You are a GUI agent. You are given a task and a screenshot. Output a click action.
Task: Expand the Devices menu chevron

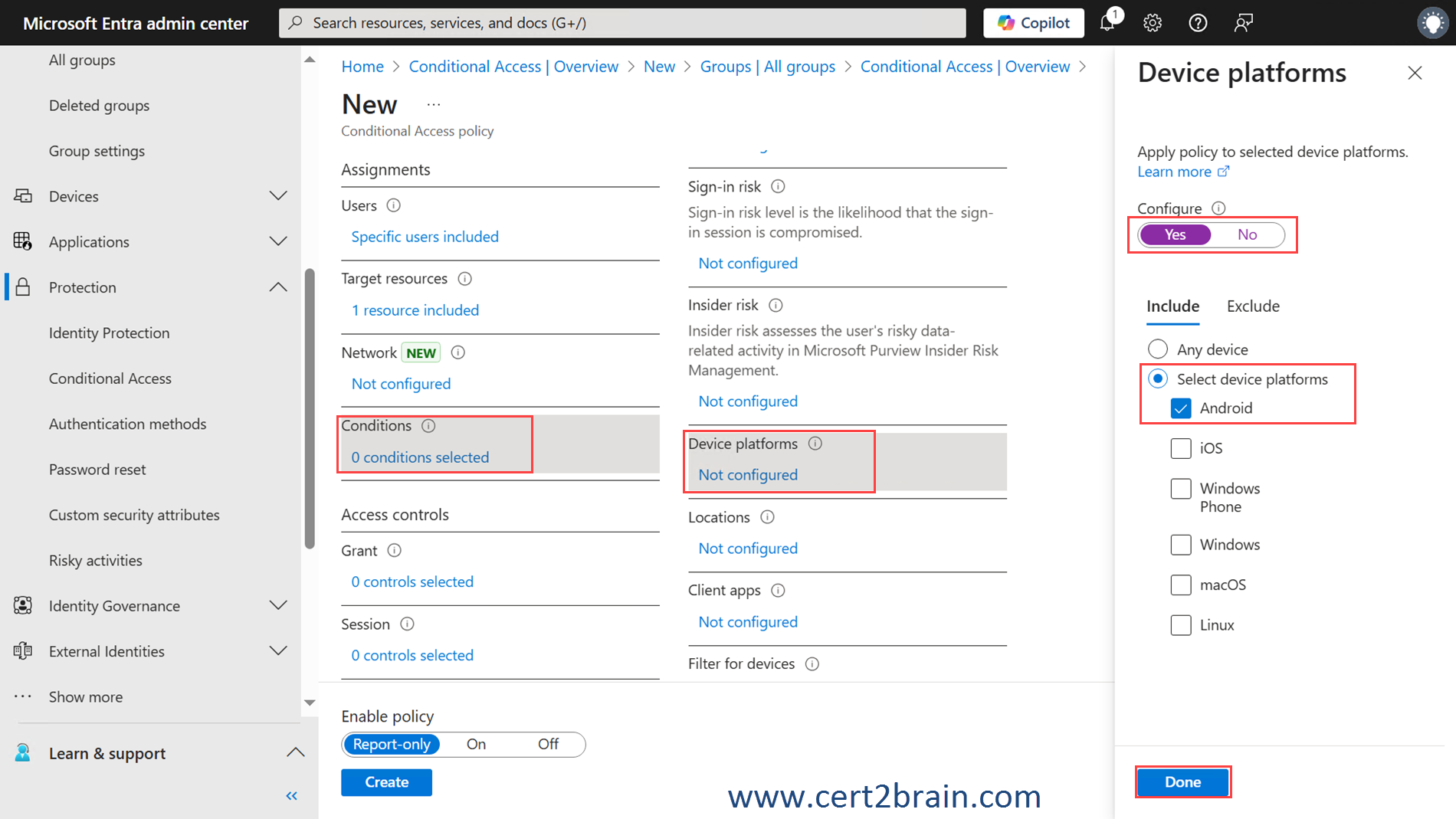[278, 196]
